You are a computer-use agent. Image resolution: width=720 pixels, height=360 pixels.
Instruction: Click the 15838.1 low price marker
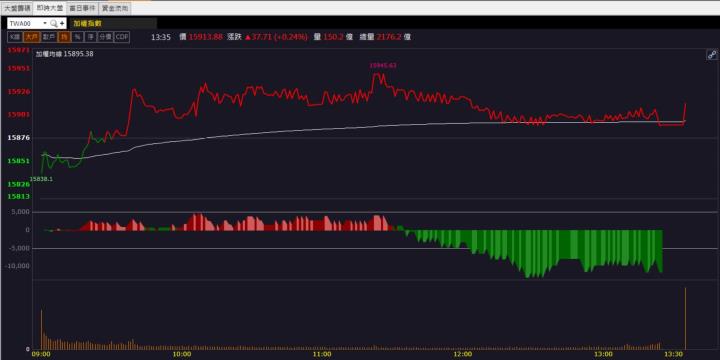click(x=41, y=179)
